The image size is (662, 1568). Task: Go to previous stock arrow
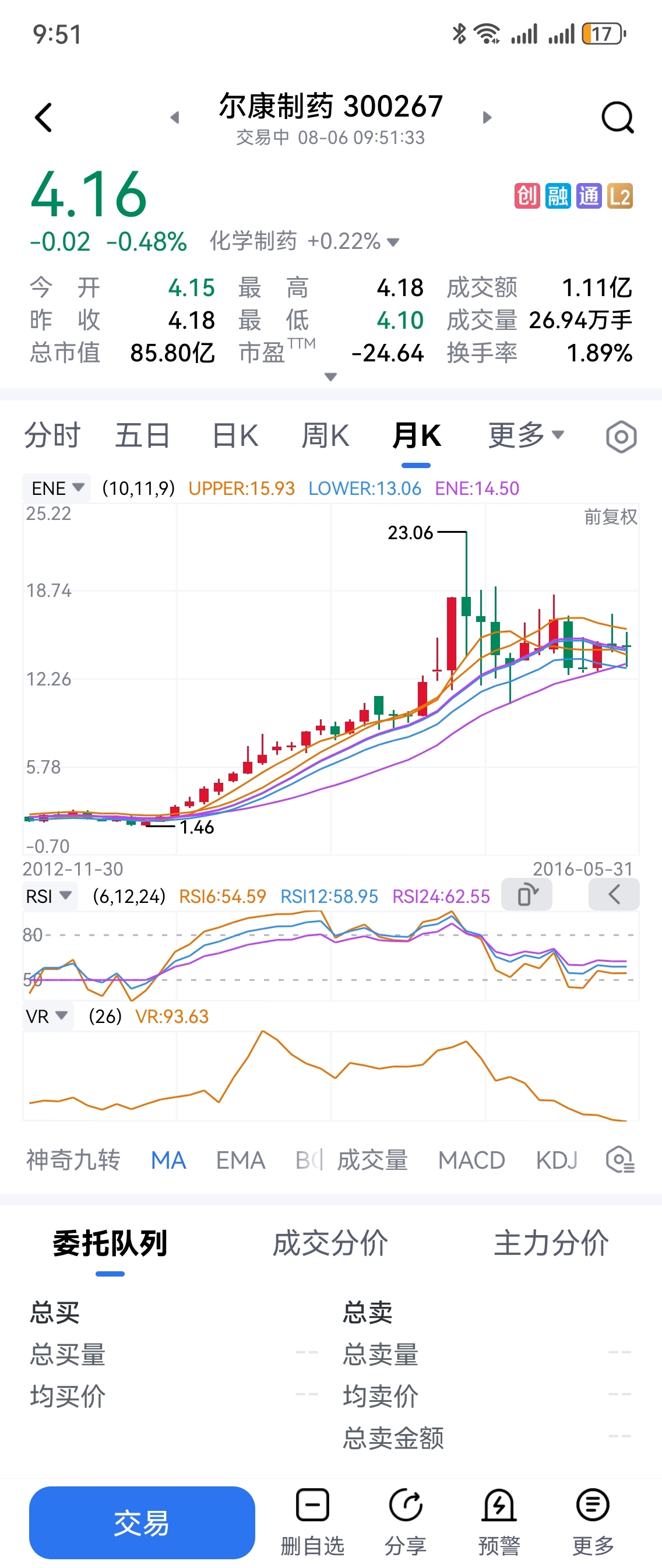pos(175,118)
